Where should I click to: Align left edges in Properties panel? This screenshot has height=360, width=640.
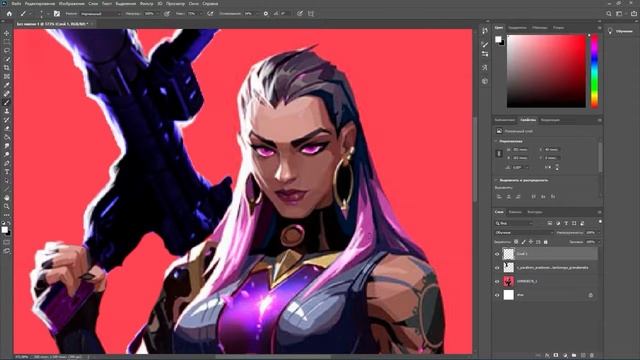pyautogui.click(x=499, y=197)
